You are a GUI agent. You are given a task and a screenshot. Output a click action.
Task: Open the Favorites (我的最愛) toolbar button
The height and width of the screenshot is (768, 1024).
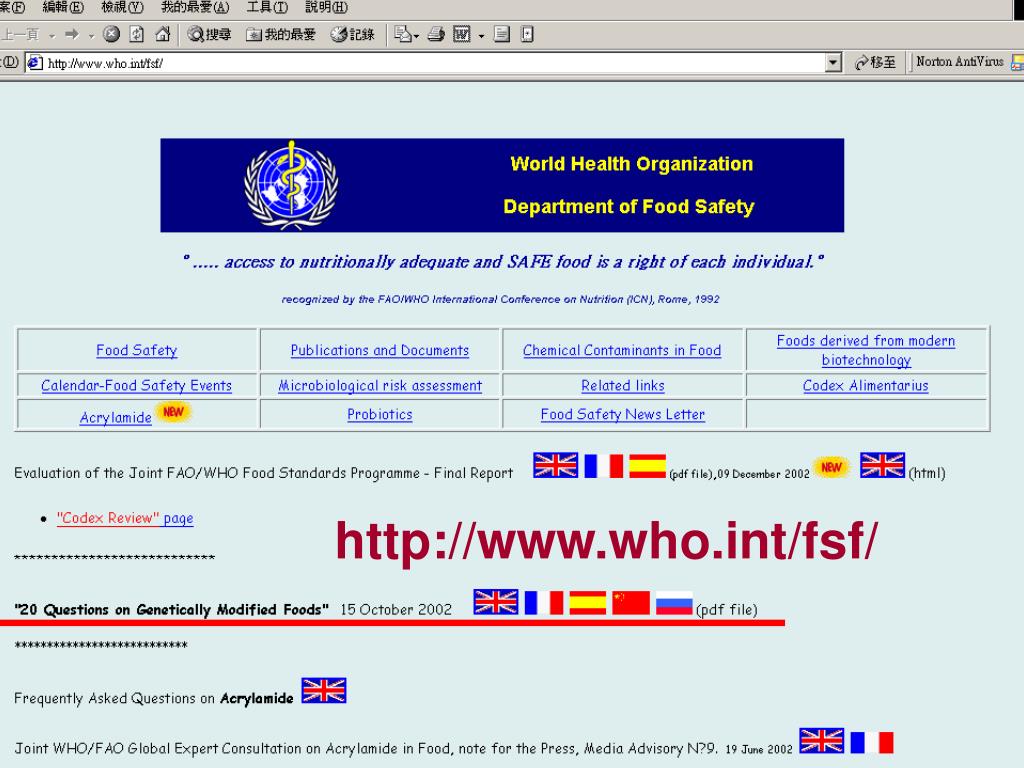click(281, 34)
